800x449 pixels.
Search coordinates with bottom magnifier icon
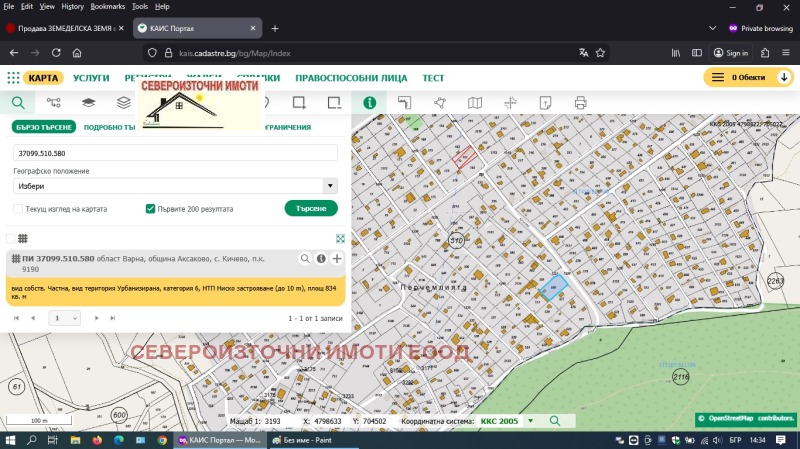click(x=555, y=421)
